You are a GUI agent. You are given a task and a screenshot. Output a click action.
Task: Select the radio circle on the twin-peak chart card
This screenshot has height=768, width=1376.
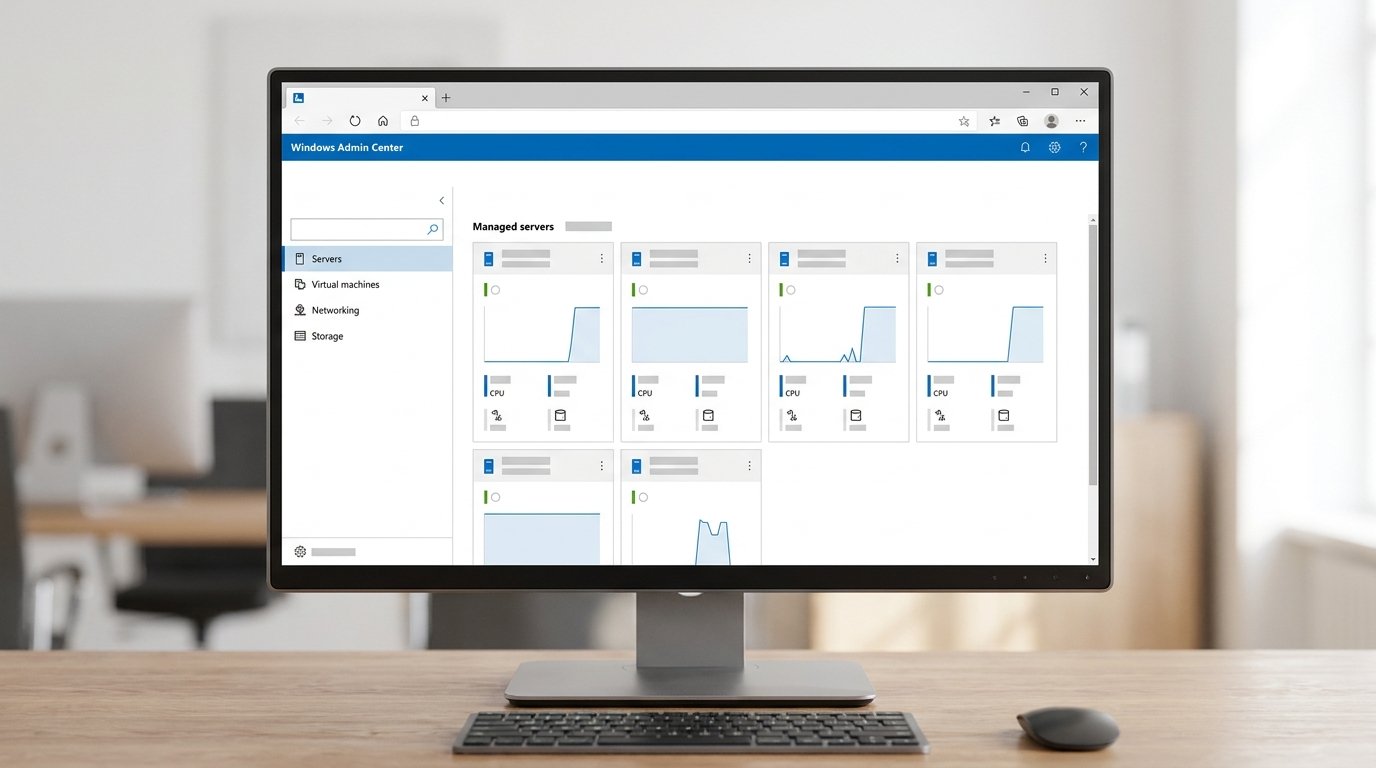[x=643, y=497]
